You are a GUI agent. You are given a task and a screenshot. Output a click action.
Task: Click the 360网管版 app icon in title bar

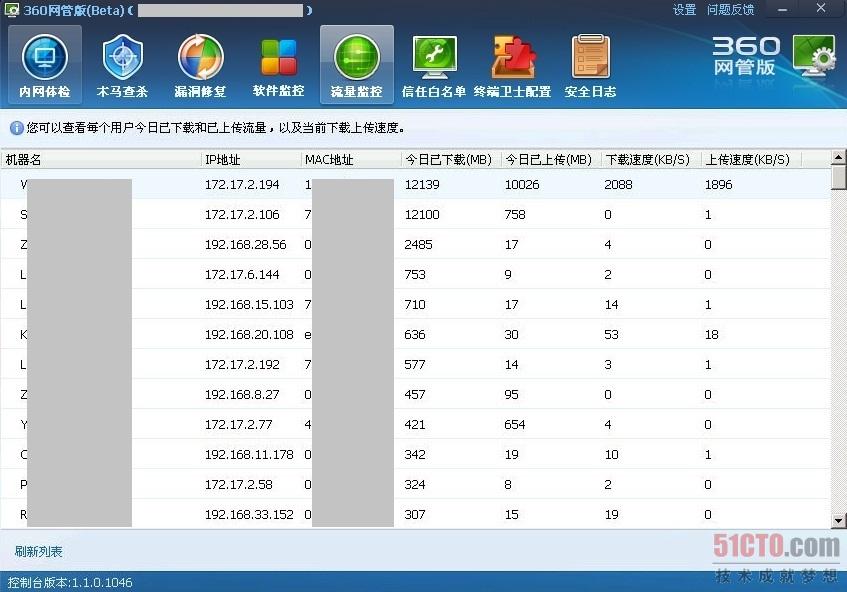pos(11,9)
